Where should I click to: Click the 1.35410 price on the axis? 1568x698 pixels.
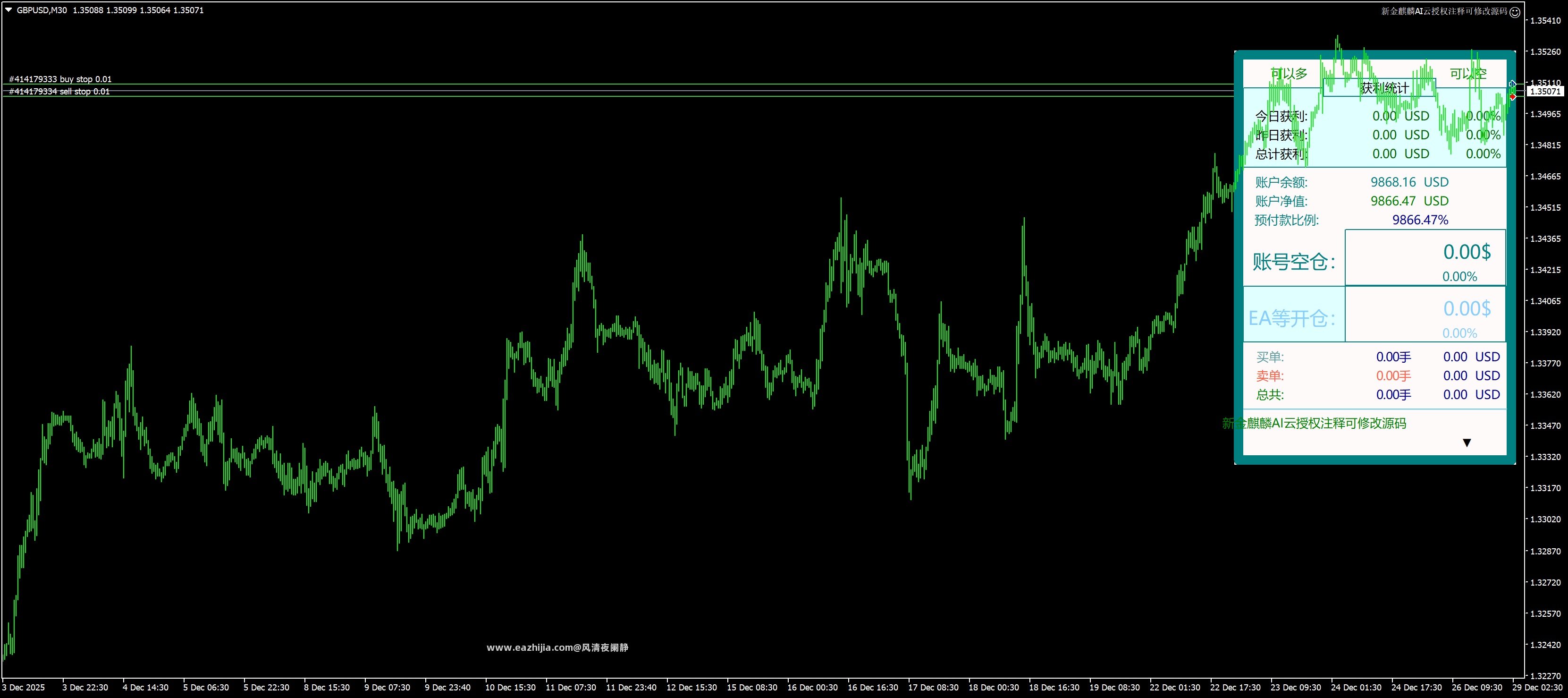coord(1545,21)
